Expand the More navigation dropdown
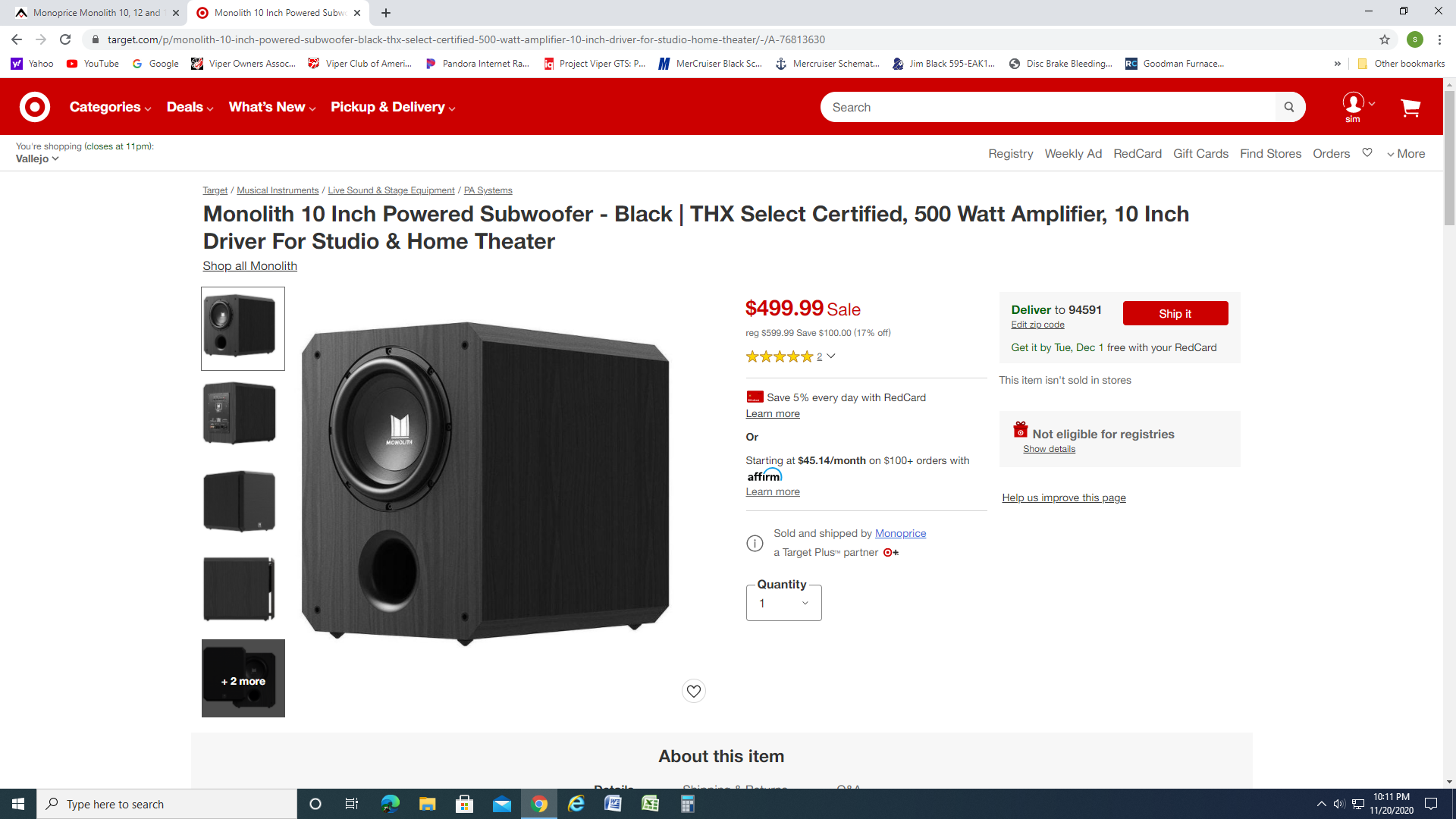Image resolution: width=1456 pixels, height=819 pixels. coord(1406,153)
